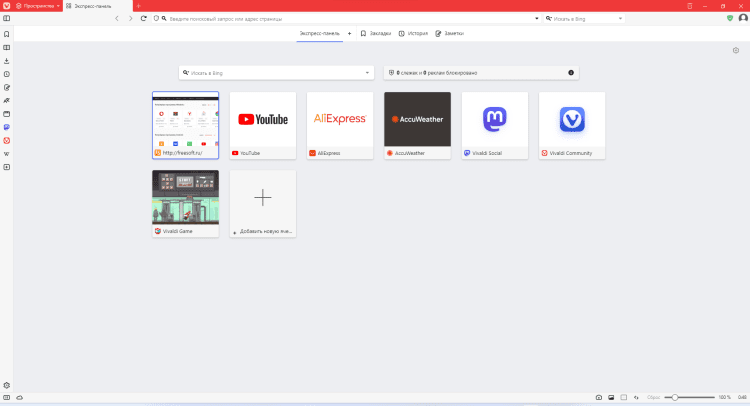Open page actions code icon
The width and height of the screenshot is (750, 406).
pos(636,397)
